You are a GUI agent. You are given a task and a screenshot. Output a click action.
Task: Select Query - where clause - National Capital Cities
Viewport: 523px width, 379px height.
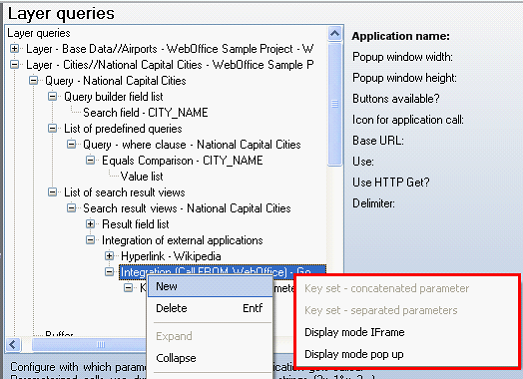click(x=192, y=145)
